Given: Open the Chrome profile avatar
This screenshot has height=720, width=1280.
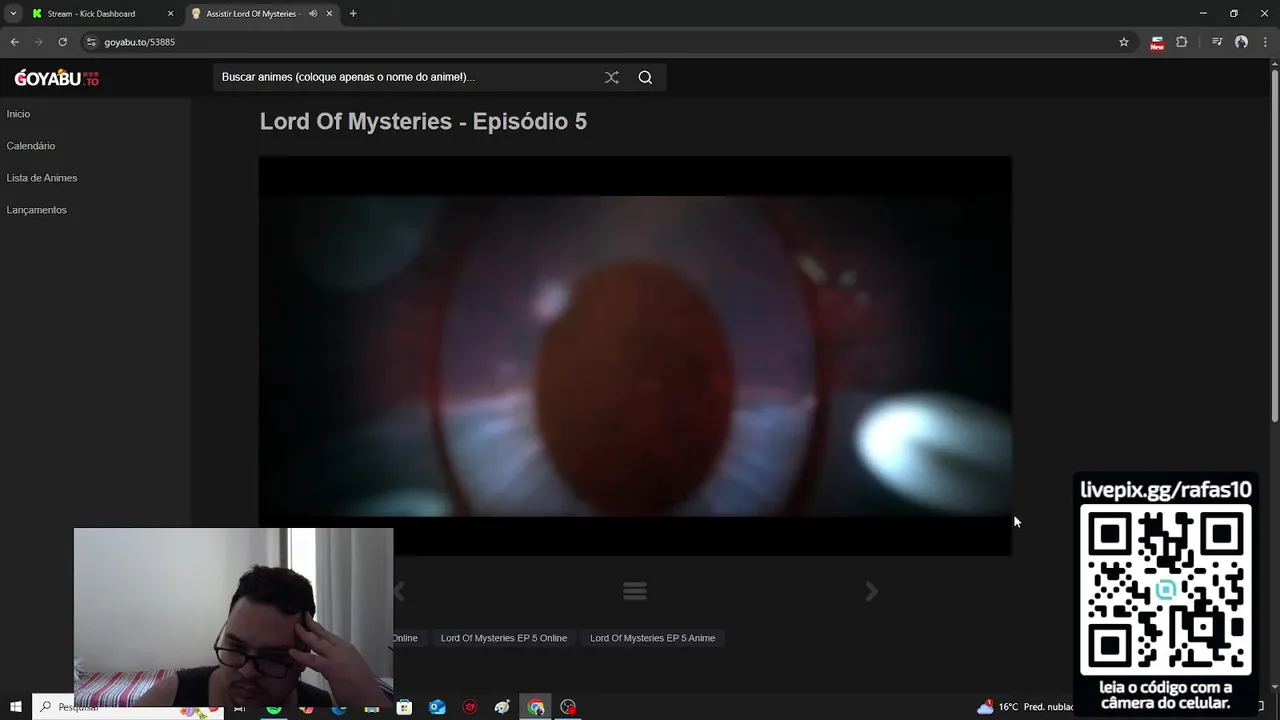Looking at the screenshot, I should point(1241,42).
